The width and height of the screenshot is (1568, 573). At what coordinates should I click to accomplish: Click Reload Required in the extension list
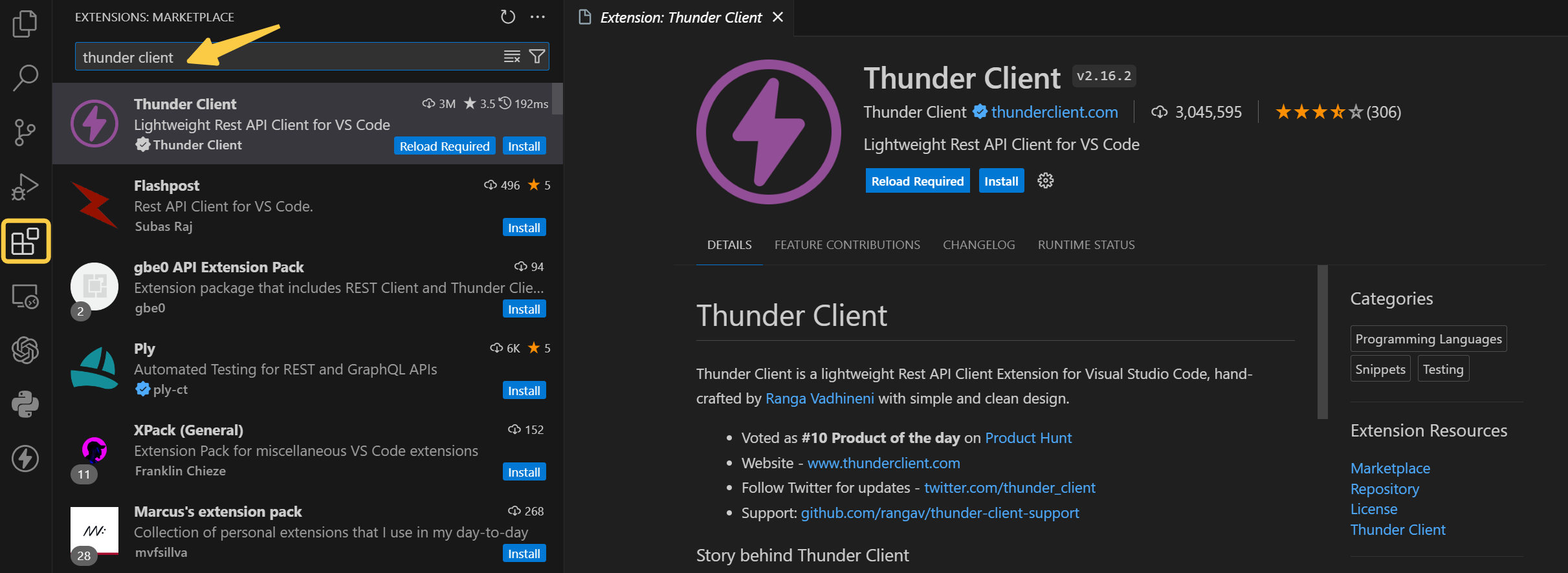(x=445, y=146)
